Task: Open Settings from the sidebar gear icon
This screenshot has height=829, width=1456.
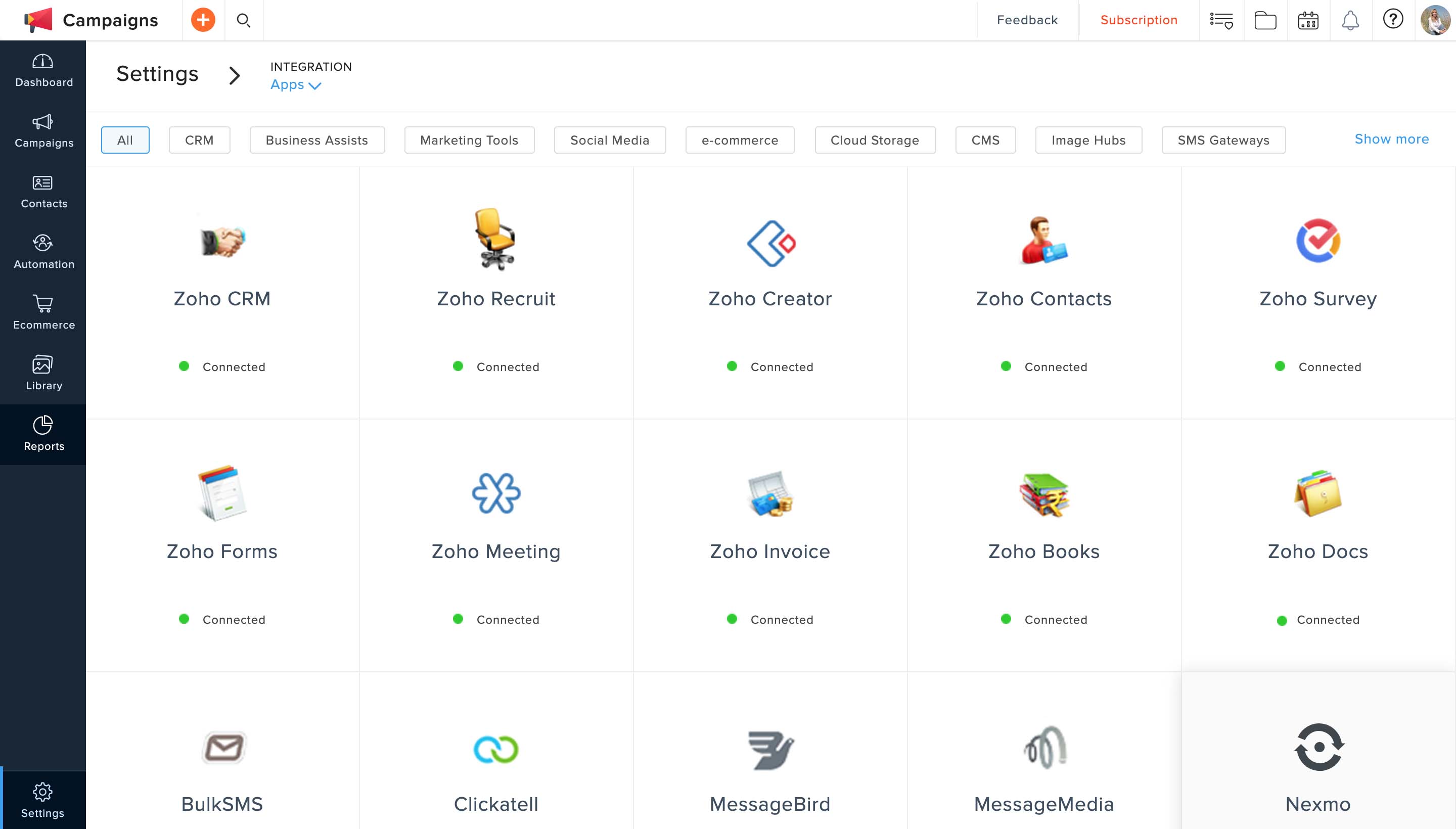Action: (x=43, y=797)
